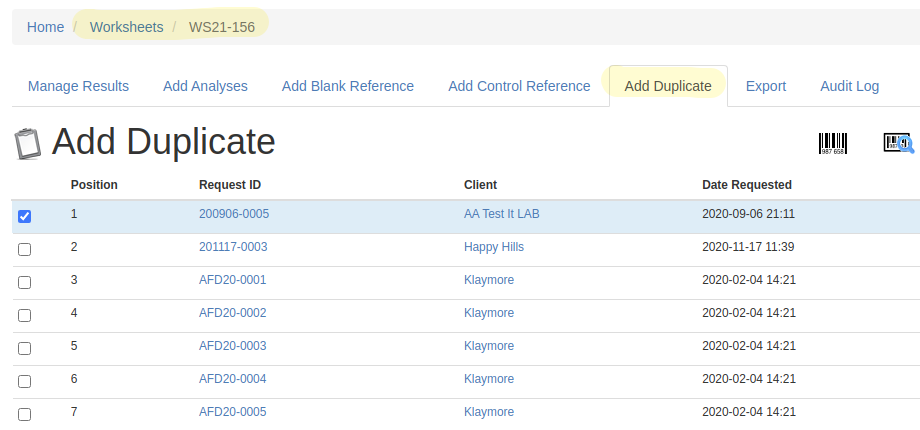
Task: Open request 201117-0003 link
Action: point(233,247)
